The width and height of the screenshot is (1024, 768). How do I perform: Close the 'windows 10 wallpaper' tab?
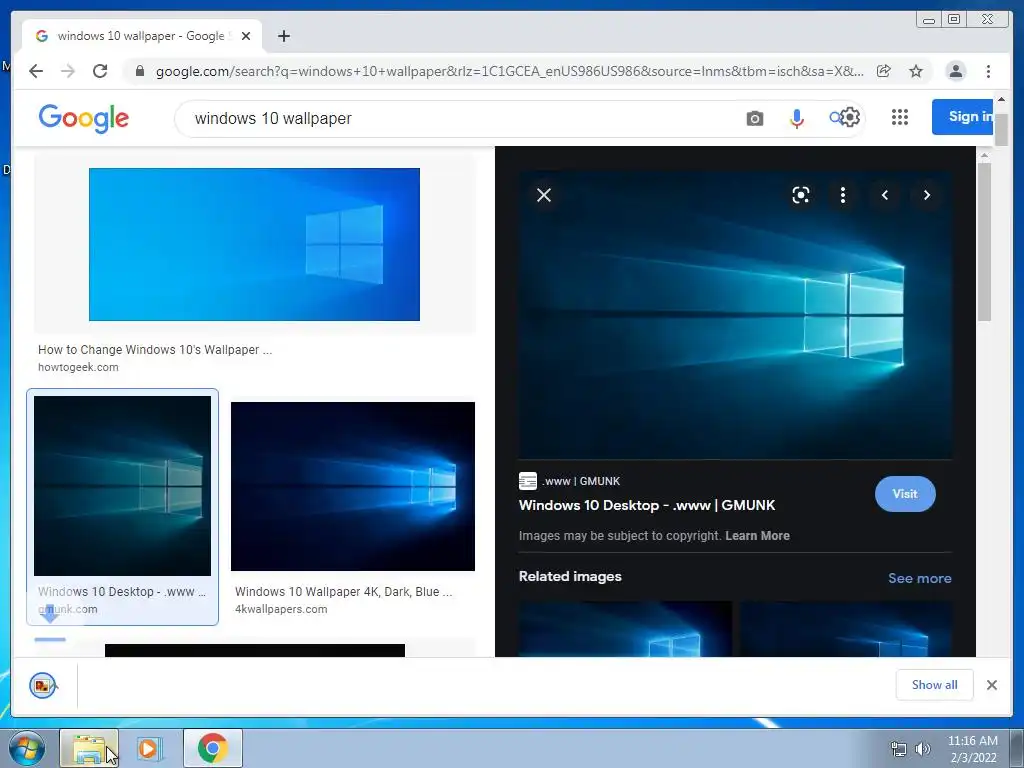point(246,36)
